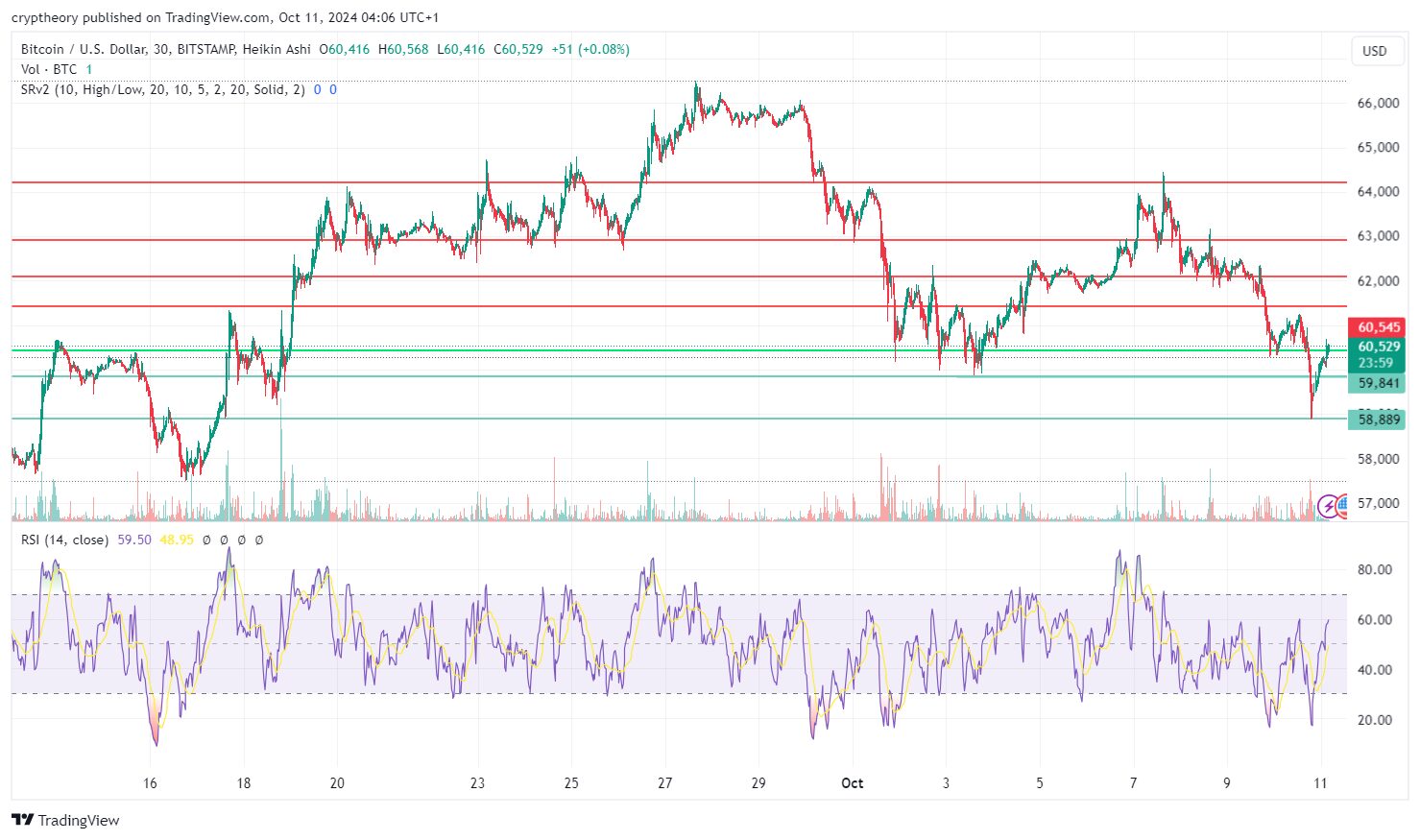Click the RSI 20.00 axis label

1374,720
